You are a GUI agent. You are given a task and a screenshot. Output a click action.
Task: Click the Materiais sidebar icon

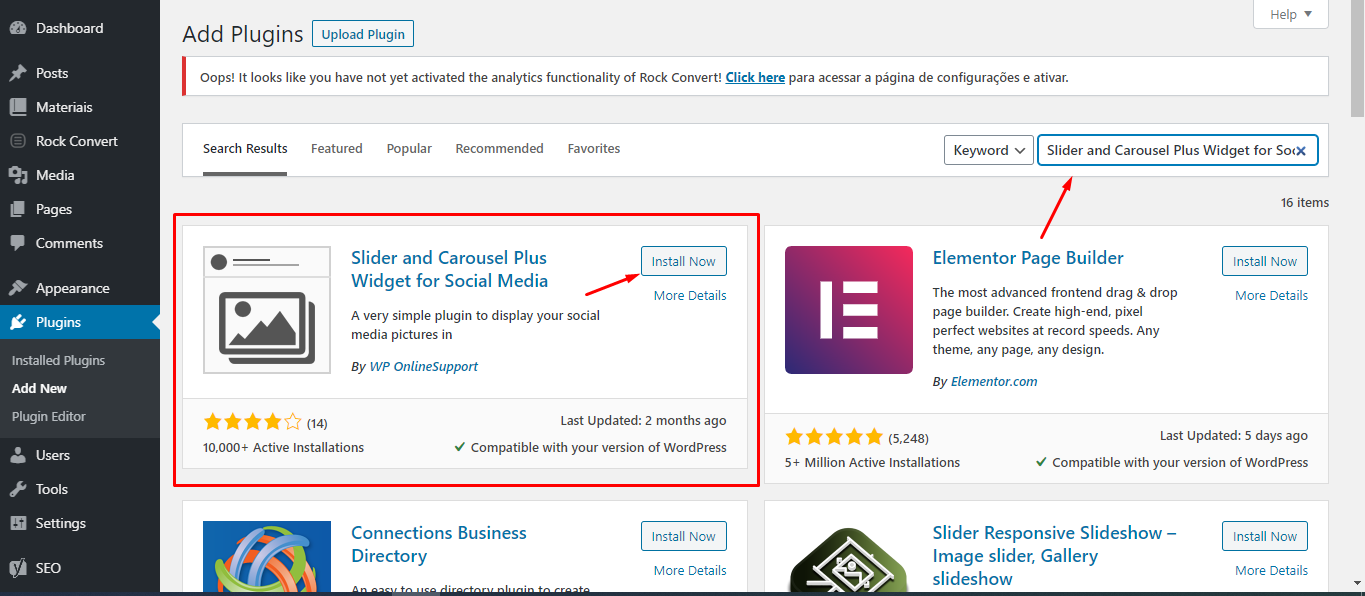(x=18, y=107)
